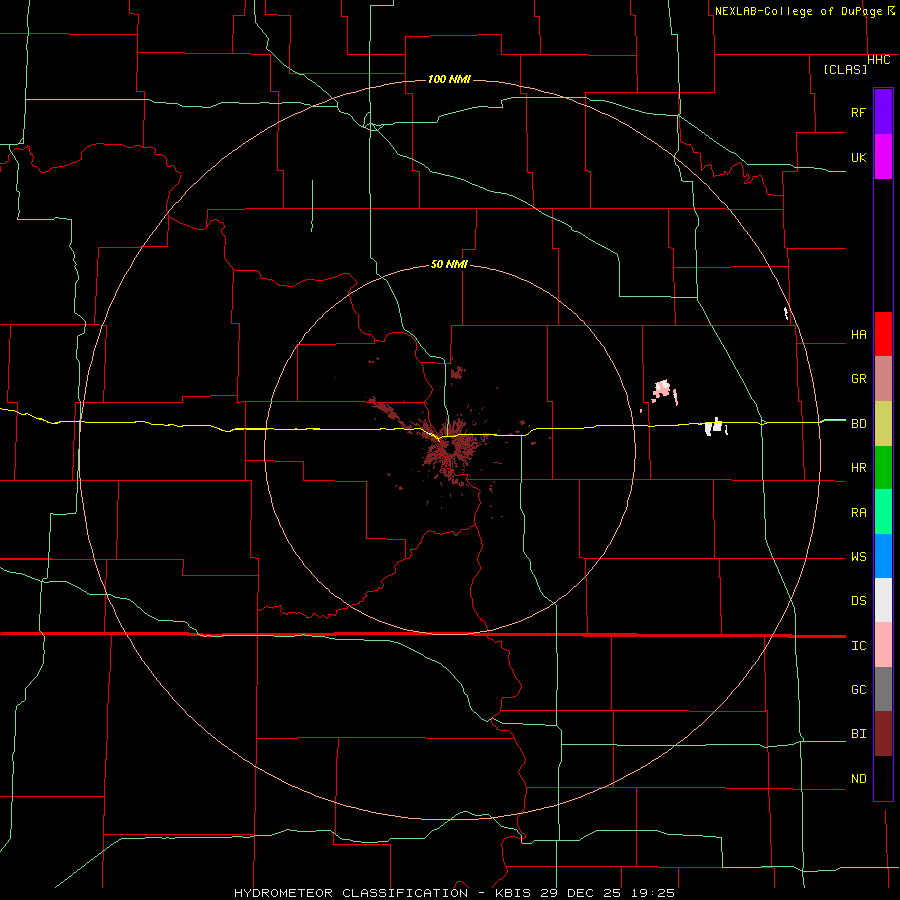This screenshot has height=900, width=900.
Task: Click the DS legend label
Action: click(x=858, y=601)
